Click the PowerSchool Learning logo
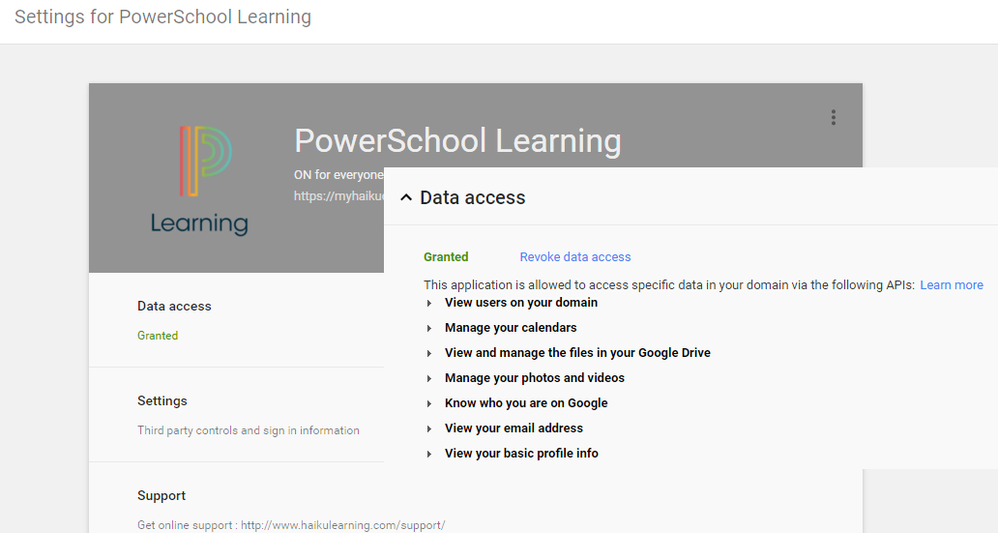This screenshot has width=998, height=533. [200, 180]
